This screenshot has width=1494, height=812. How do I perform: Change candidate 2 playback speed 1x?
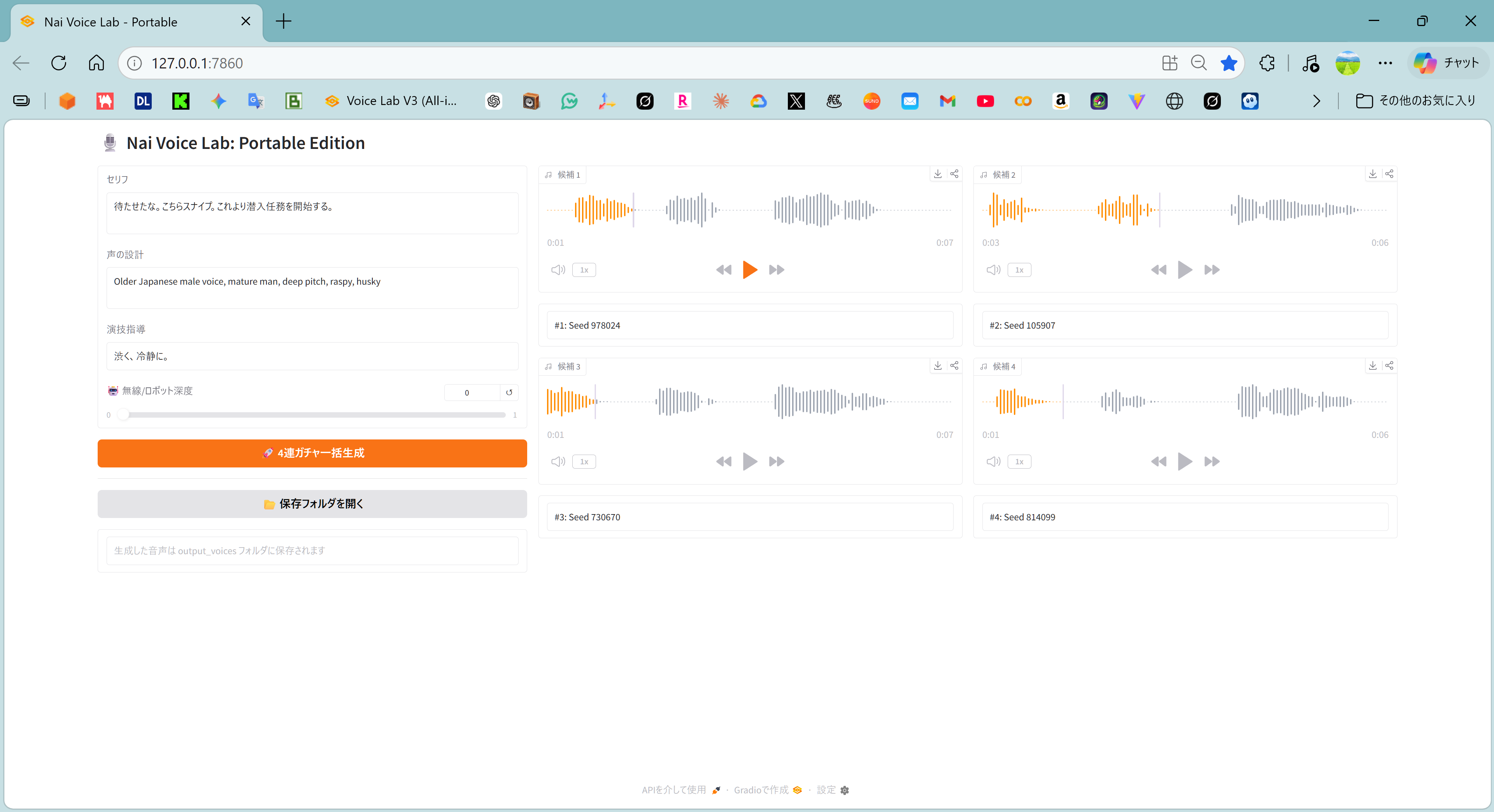[1019, 269]
